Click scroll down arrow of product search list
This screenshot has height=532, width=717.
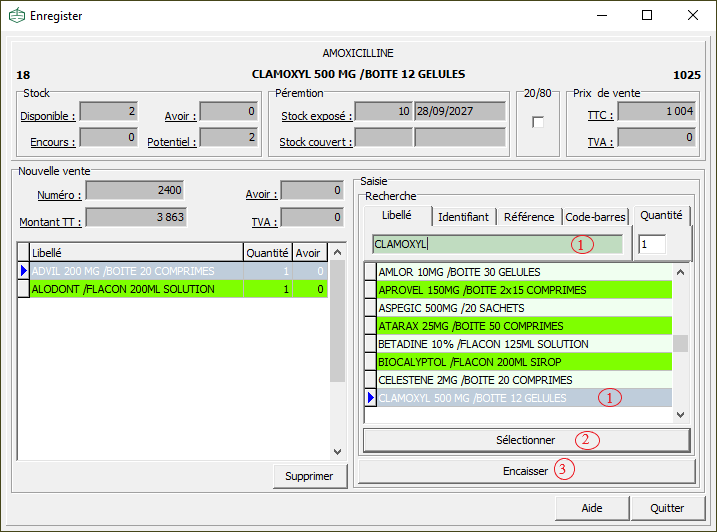point(680,415)
